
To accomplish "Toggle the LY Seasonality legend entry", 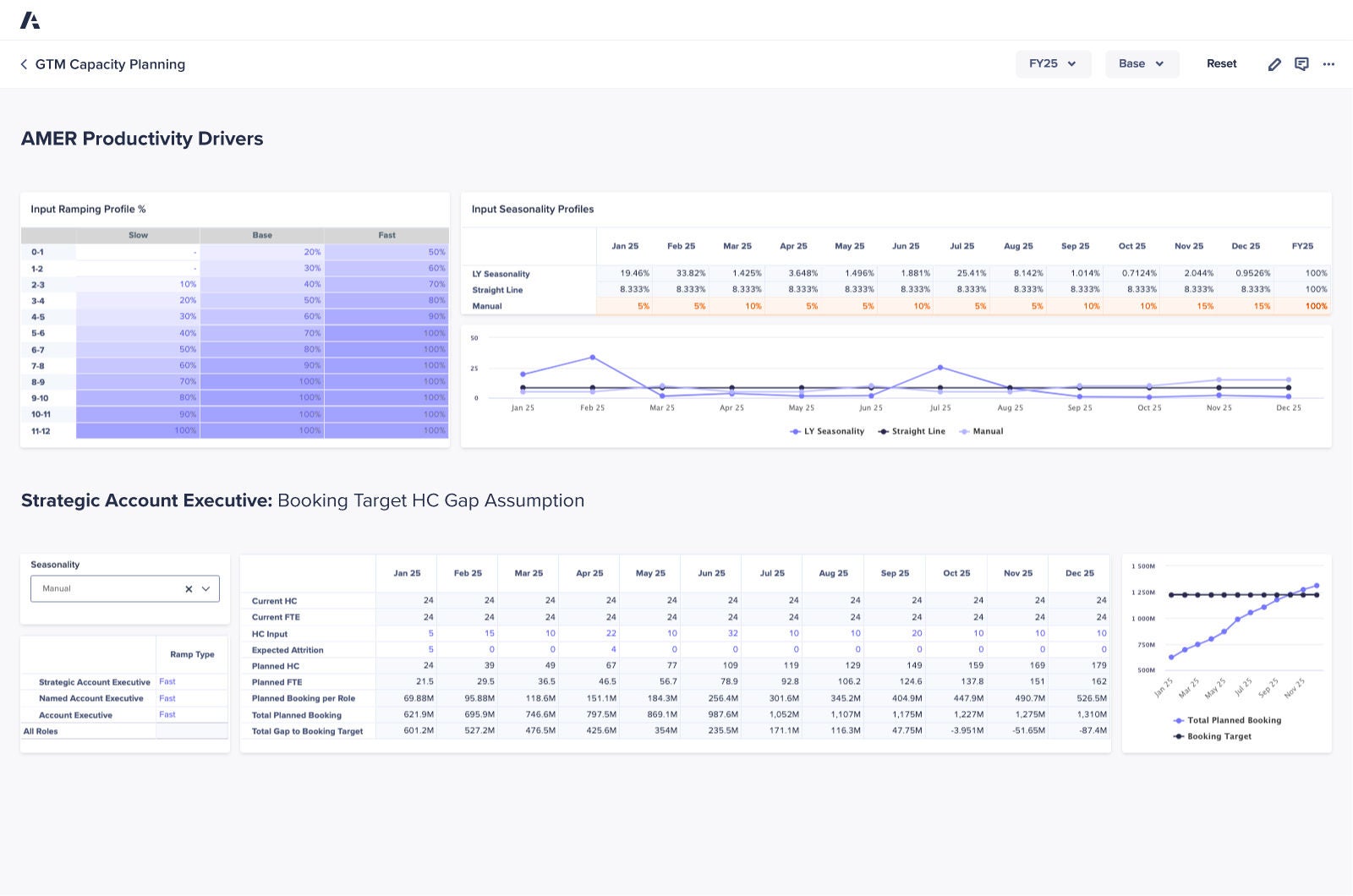I will coord(826,431).
